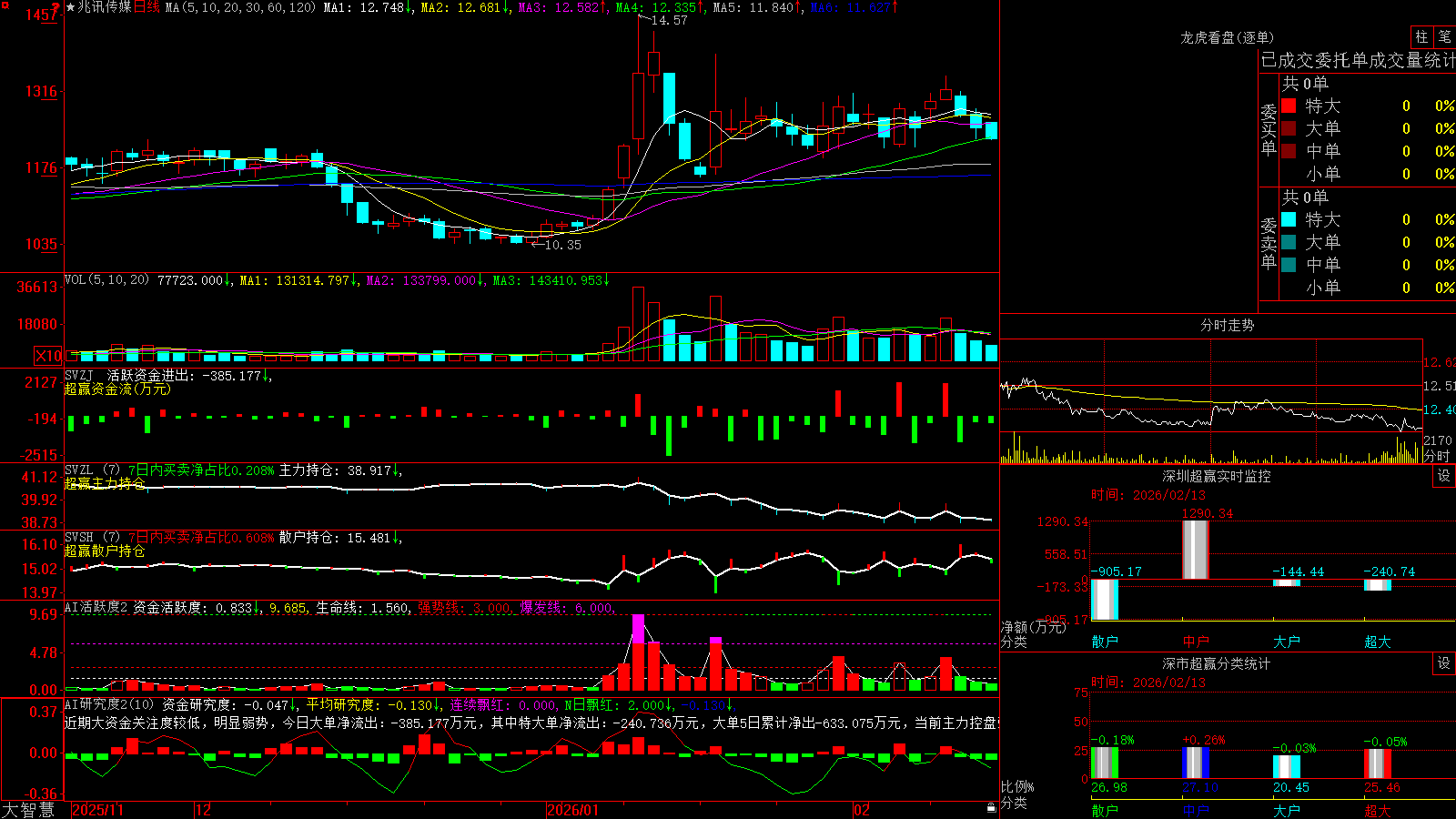Select the 02 month marker on timeline
This screenshot has height=819, width=1456.
(x=862, y=810)
